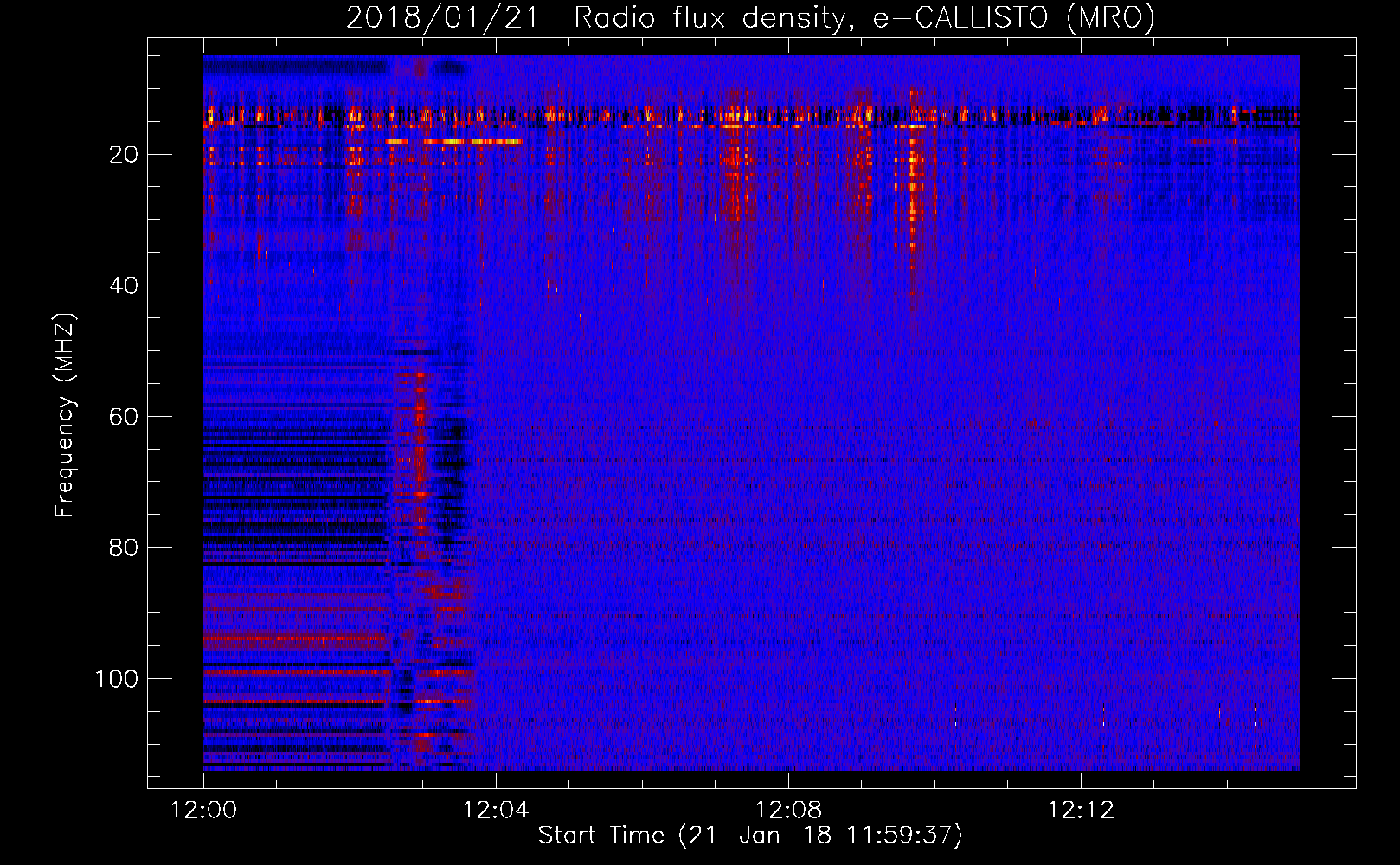Viewport: 1400px width, 865px height.
Task: Click the '80' frequency tick label
Action: [x=125, y=548]
